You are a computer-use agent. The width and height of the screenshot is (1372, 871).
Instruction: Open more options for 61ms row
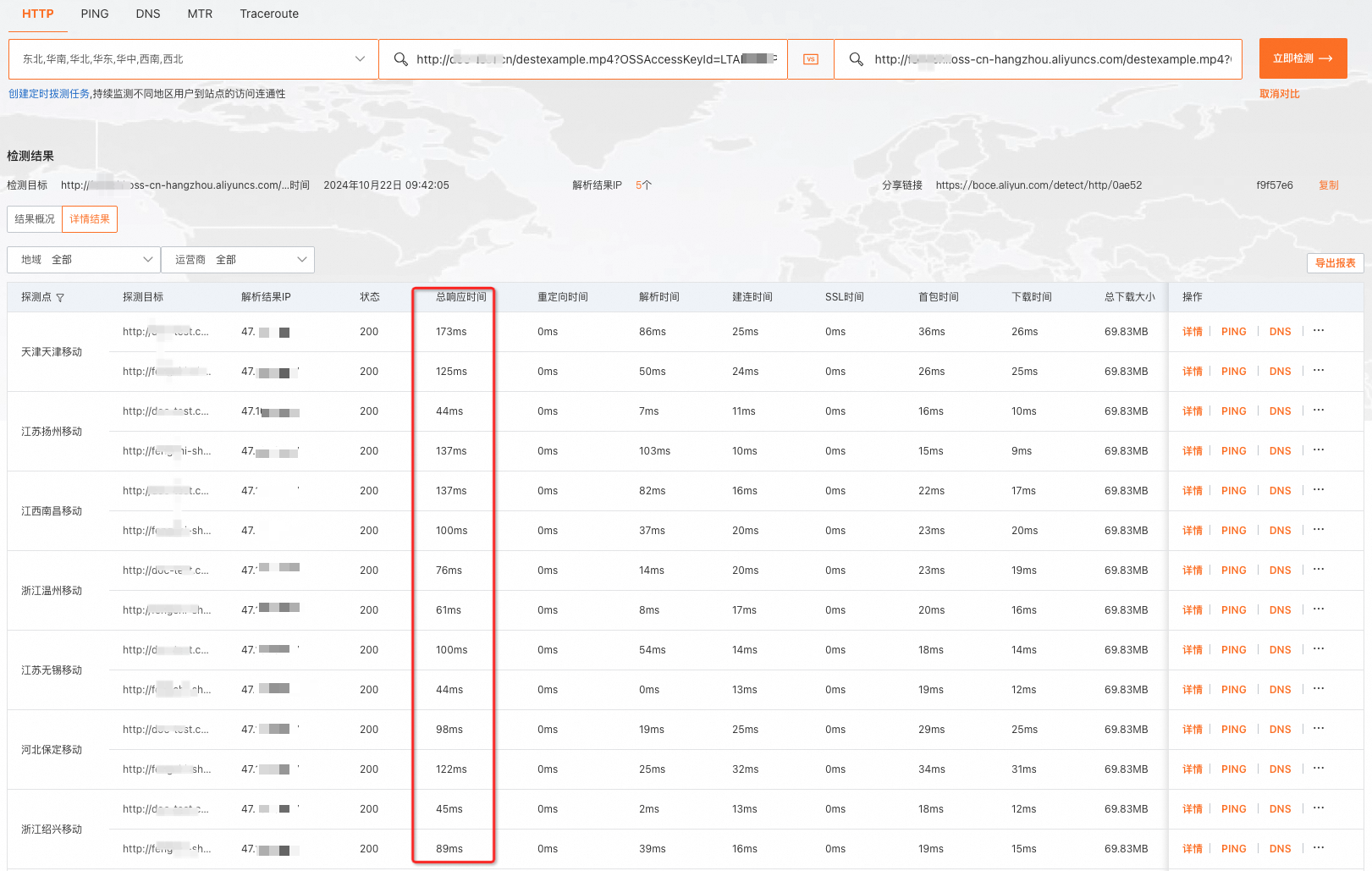[x=1319, y=609]
